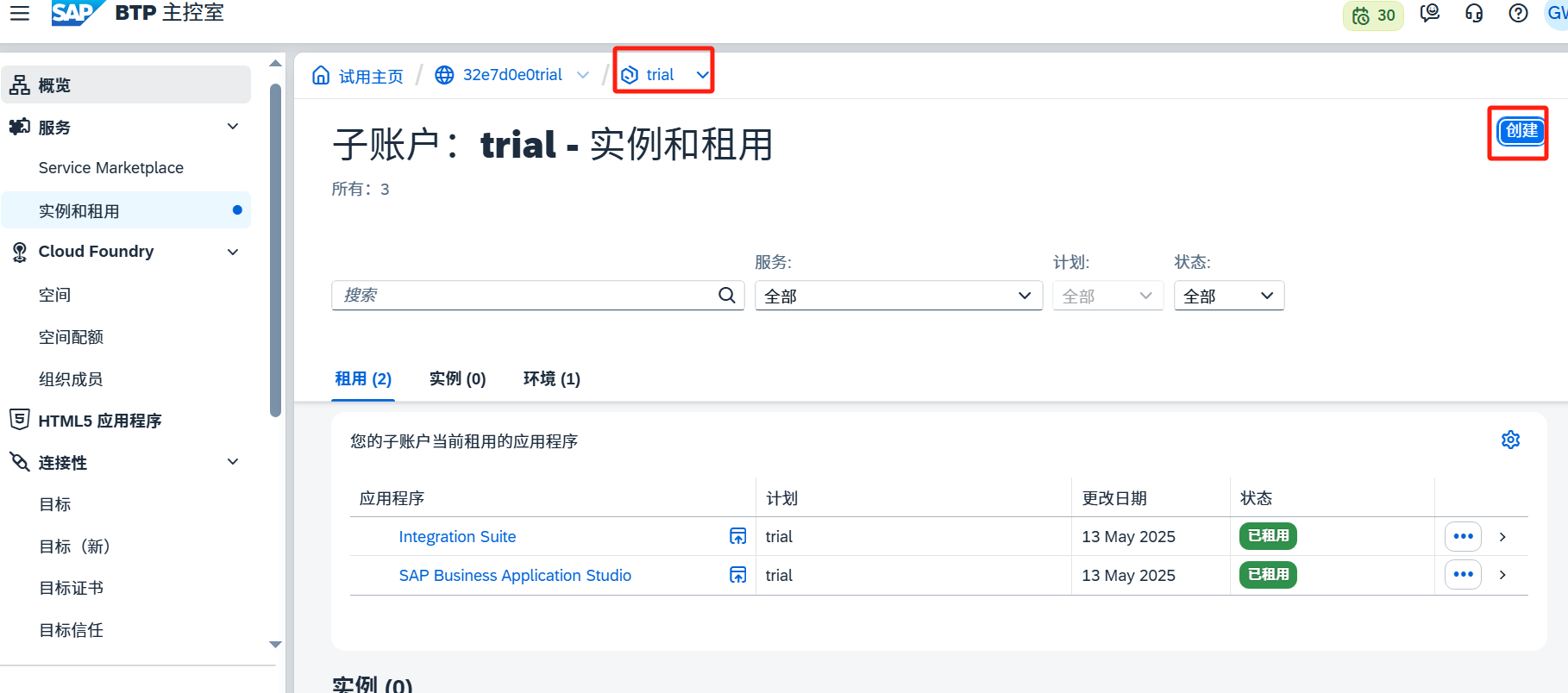Click the Connectivity icon in sidebar
The image size is (1568, 693).
pos(20,462)
